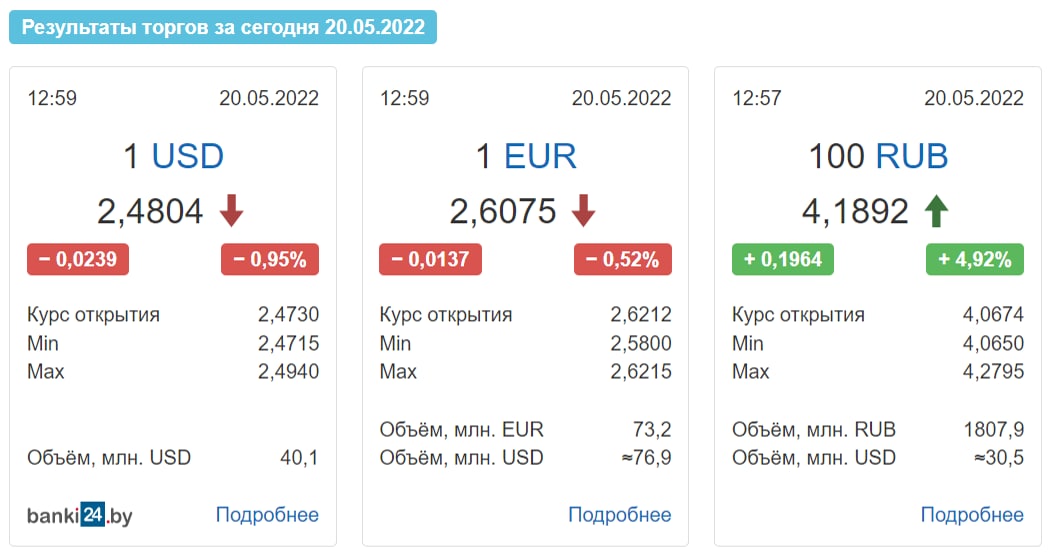Click the RUB rate value 4,1892

(855, 211)
